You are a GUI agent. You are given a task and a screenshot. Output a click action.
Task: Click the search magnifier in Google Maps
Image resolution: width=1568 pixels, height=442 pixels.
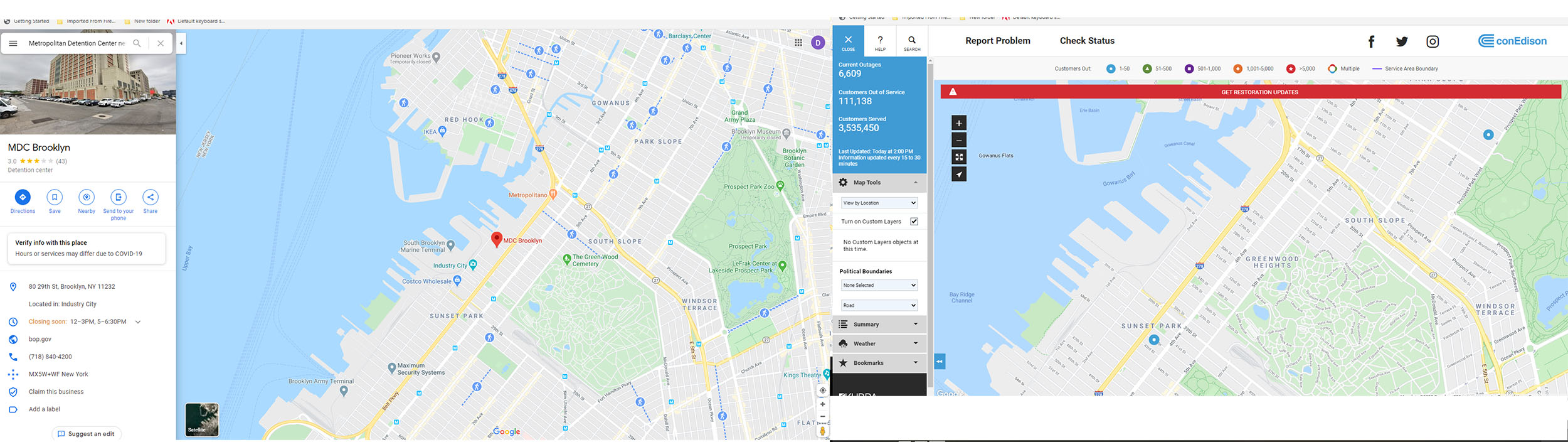(x=137, y=43)
